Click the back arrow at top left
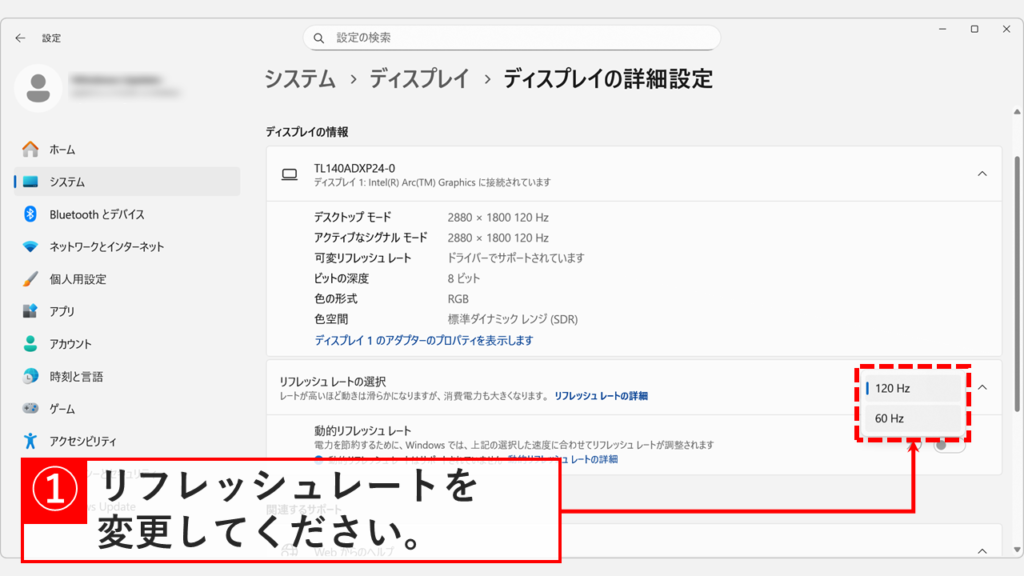The image size is (1024, 576). pos(21,38)
